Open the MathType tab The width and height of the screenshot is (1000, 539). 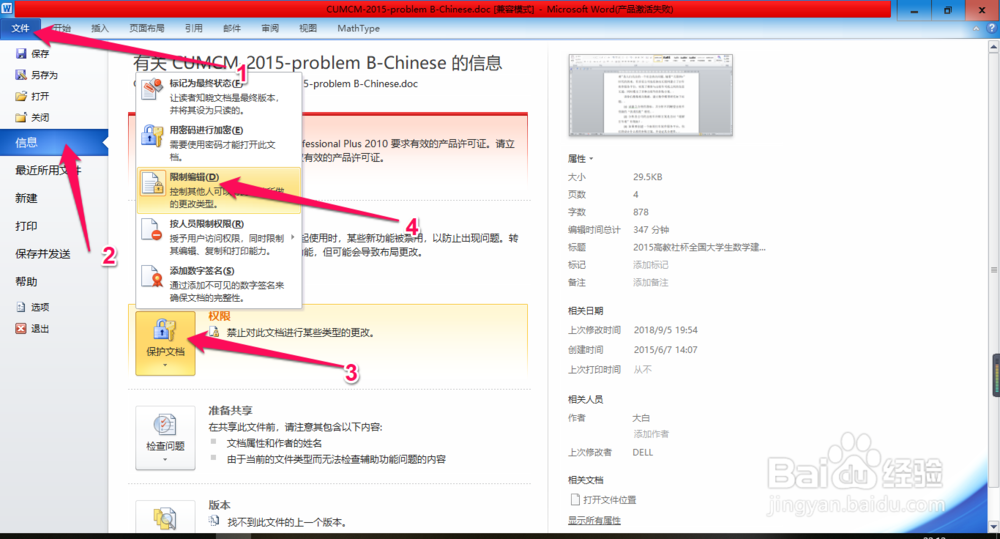pyautogui.click(x=358, y=29)
